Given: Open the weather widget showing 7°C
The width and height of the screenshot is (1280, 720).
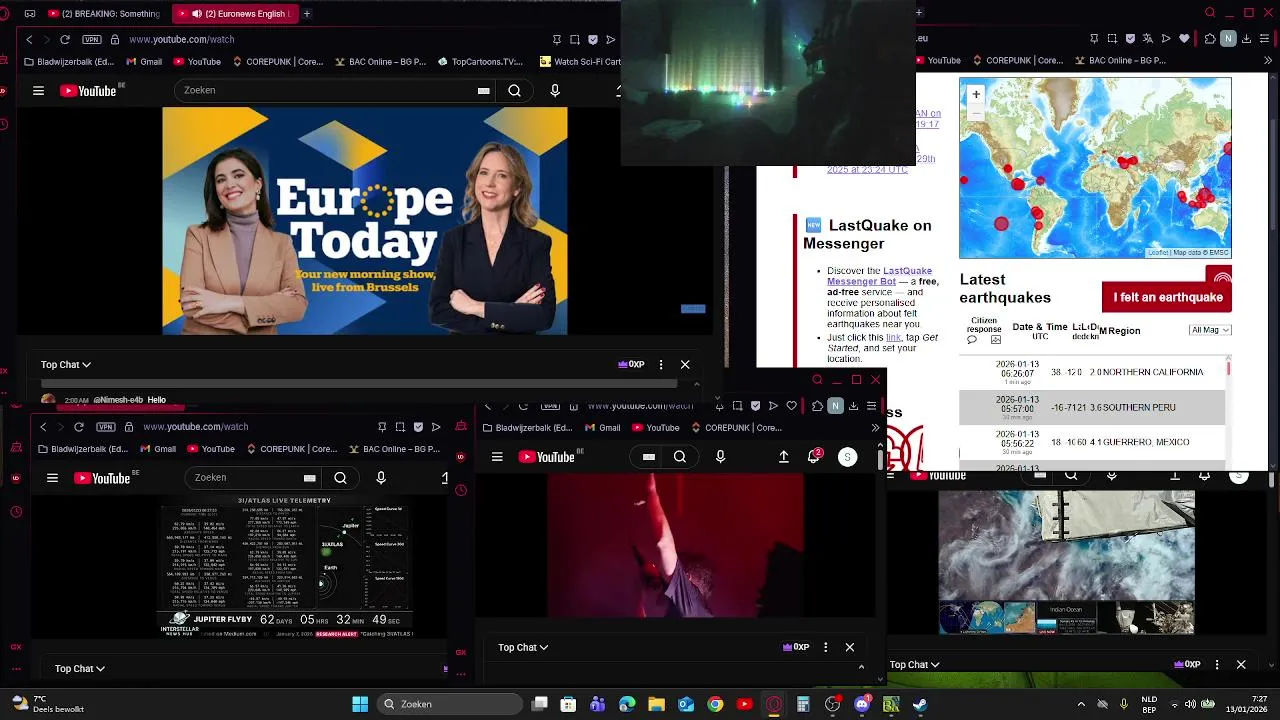Looking at the screenshot, I should pos(46,704).
